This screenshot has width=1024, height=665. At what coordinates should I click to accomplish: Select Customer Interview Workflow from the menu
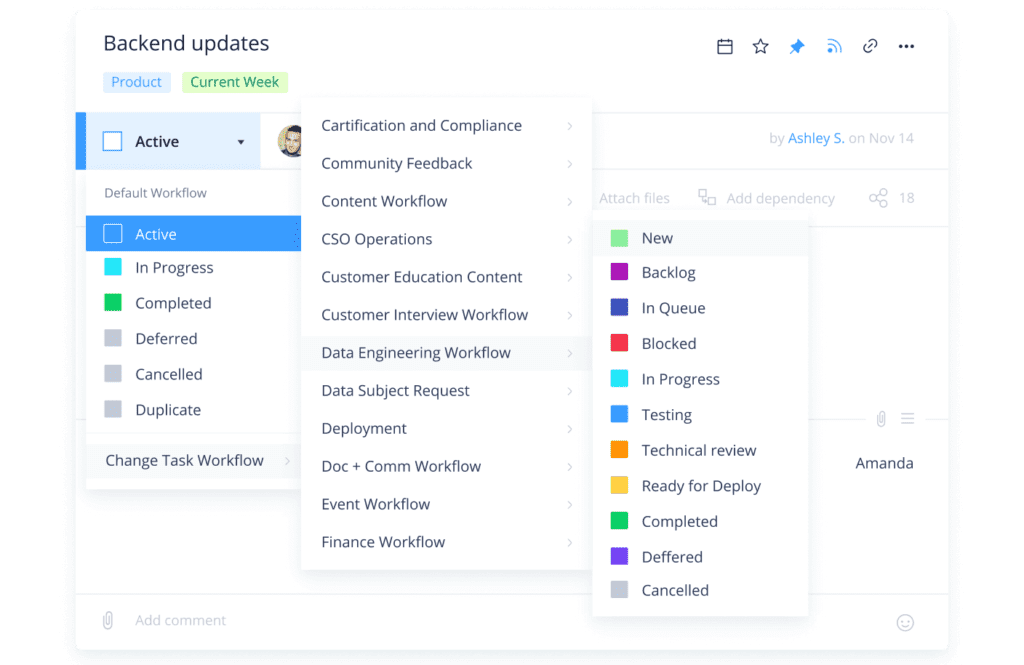pyautogui.click(x=424, y=314)
